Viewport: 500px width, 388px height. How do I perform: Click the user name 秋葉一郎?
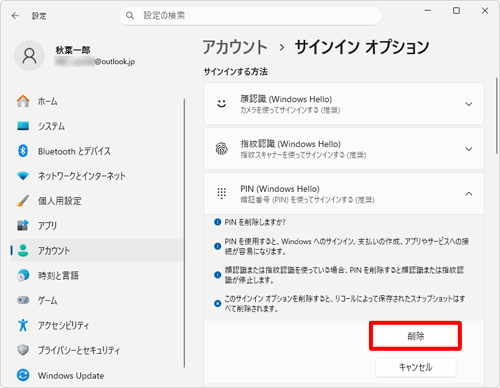pyautogui.click(x=73, y=50)
